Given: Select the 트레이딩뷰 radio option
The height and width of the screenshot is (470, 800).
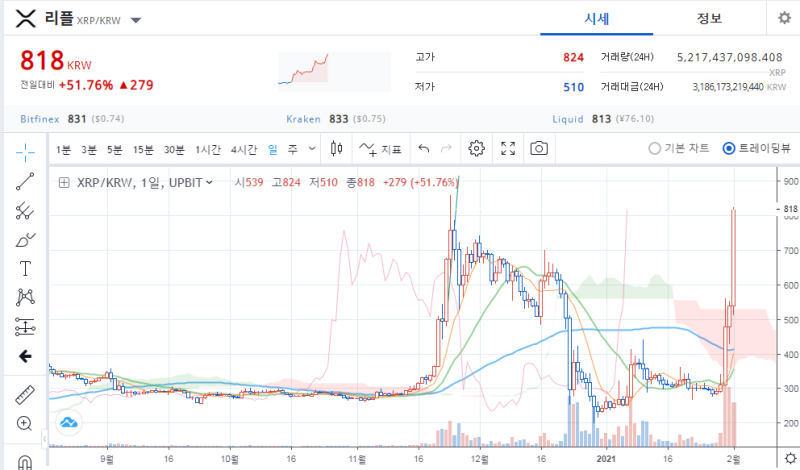Looking at the screenshot, I should tap(757, 149).
